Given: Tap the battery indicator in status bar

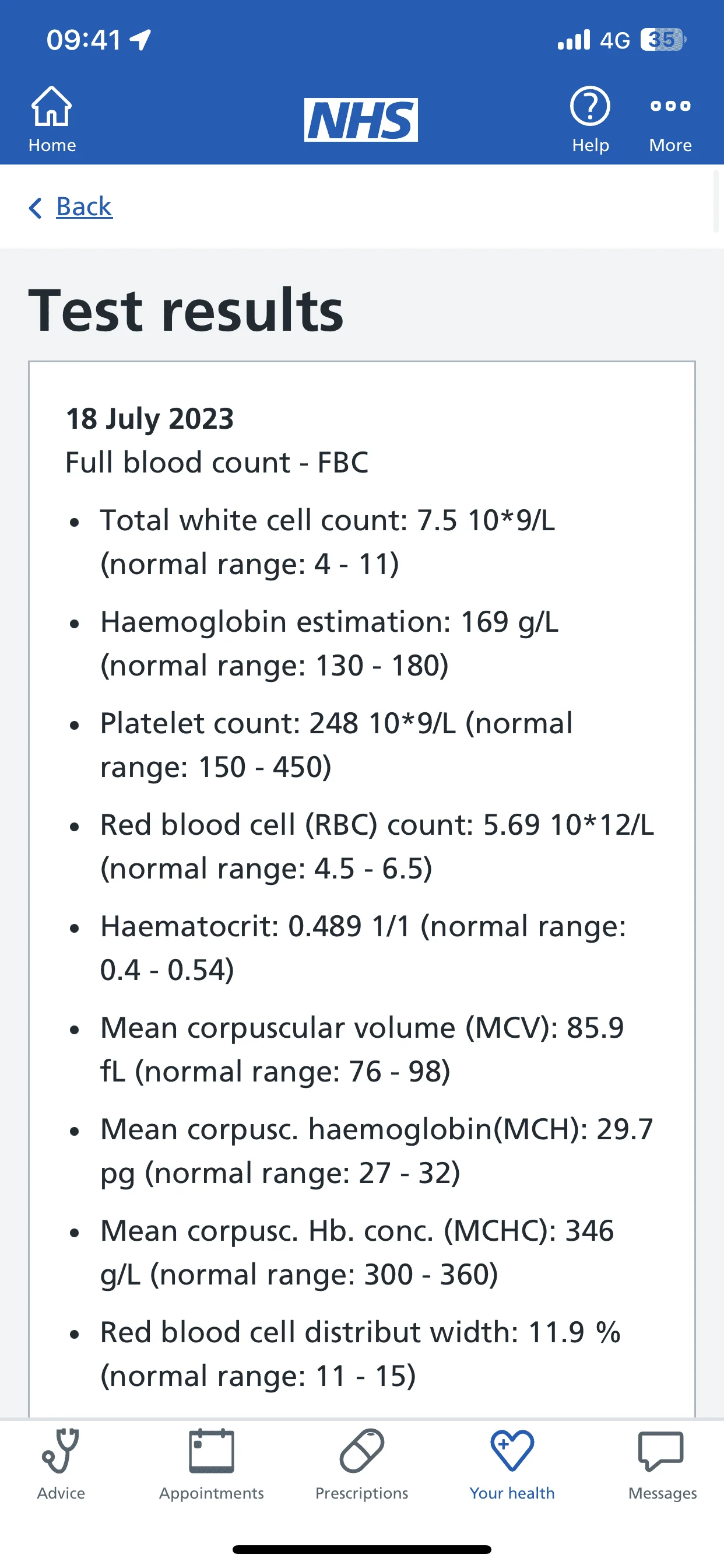Looking at the screenshot, I should [663, 40].
